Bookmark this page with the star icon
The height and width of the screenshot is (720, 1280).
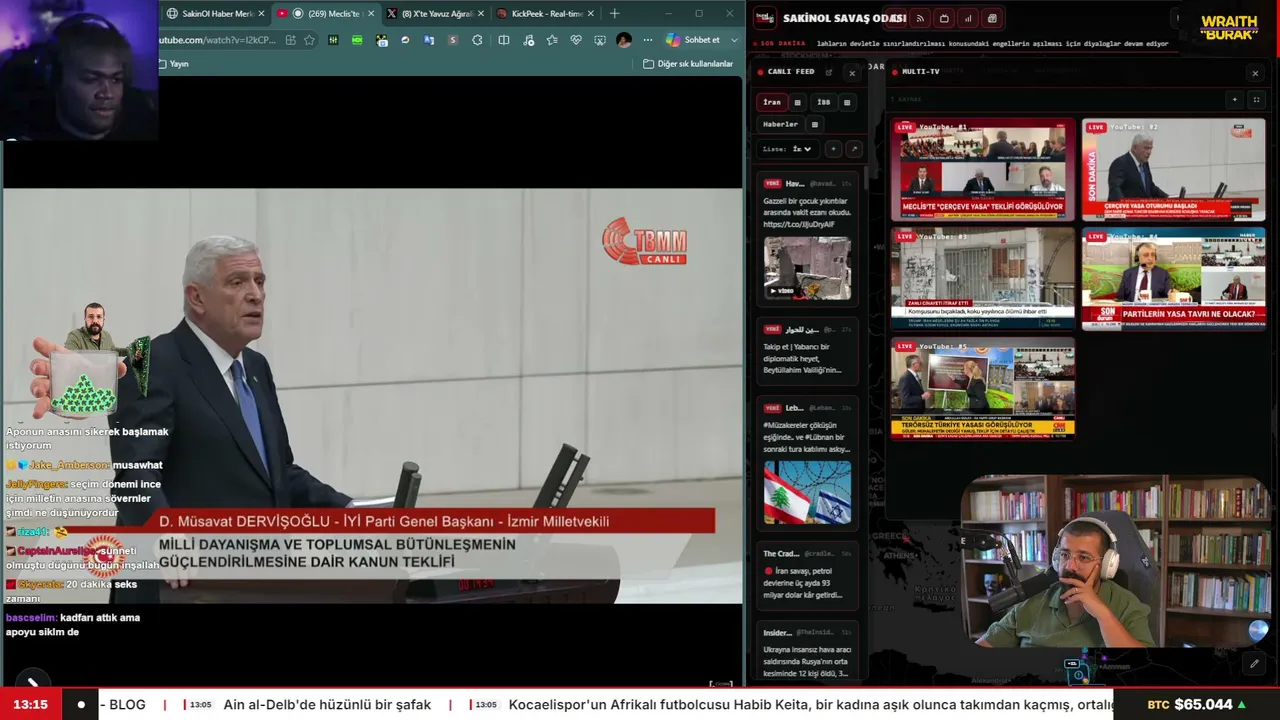[310, 40]
